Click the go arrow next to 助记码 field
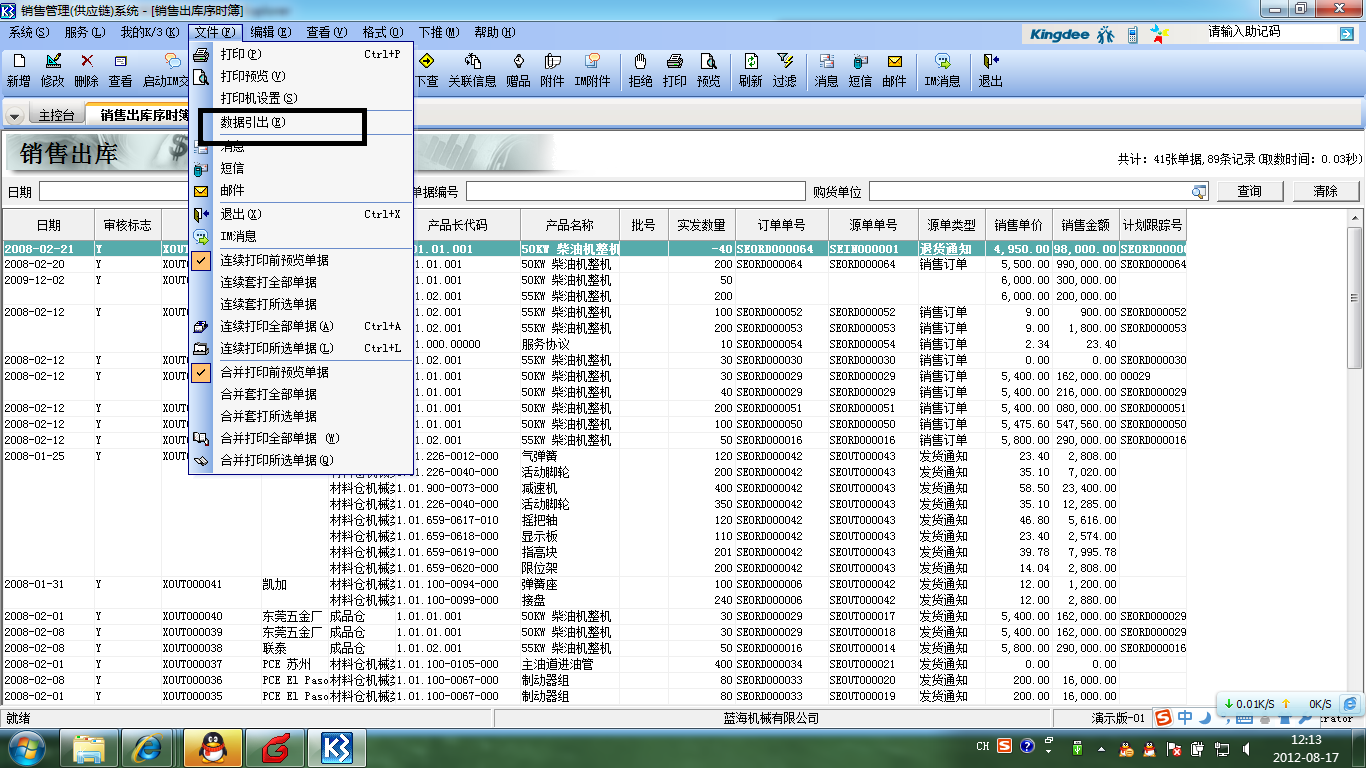 [x=1346, y=34]
